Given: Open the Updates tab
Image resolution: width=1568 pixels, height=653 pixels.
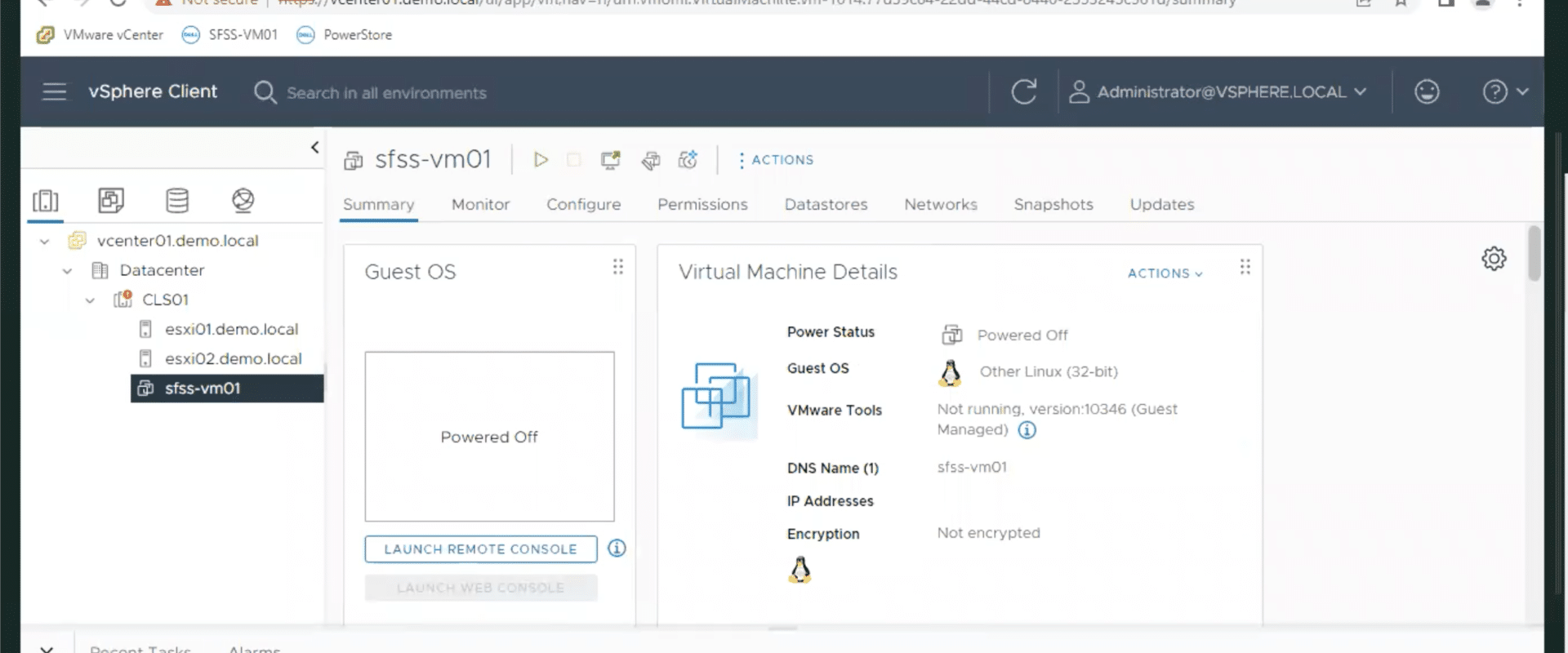Looking at the screenshot, I should click(1162, 205).
